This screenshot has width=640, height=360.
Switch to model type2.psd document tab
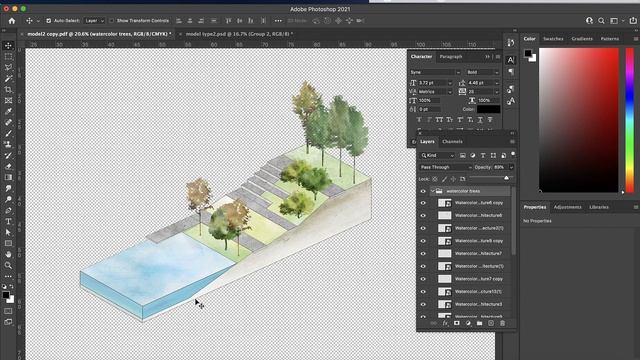coord(239,34)
